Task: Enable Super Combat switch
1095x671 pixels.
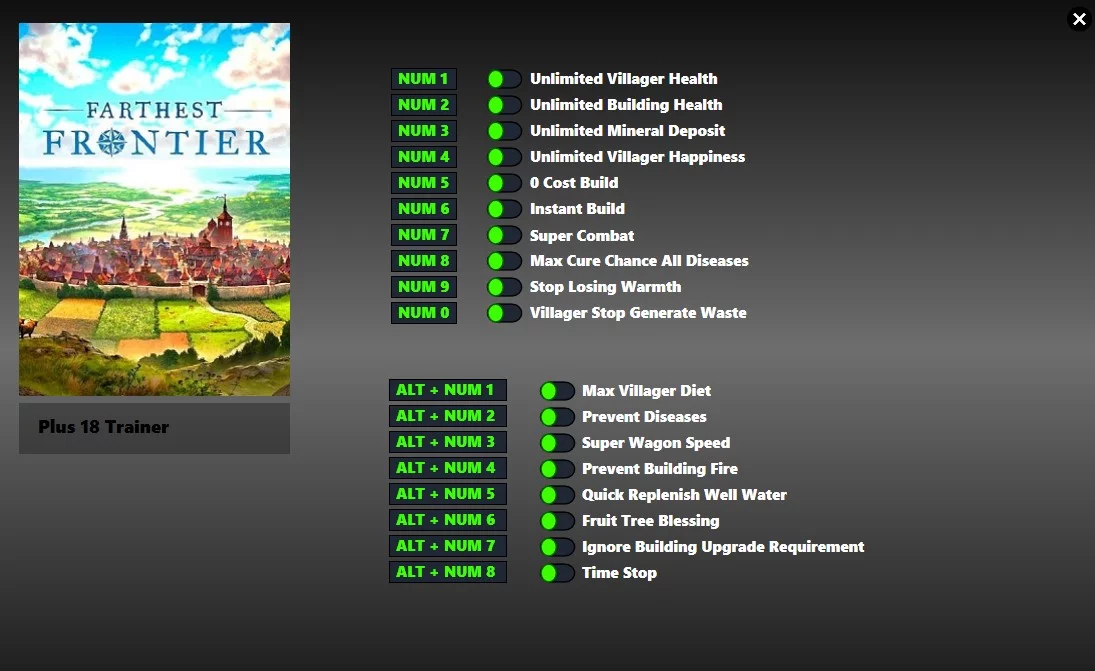Action: click(504, 235)
